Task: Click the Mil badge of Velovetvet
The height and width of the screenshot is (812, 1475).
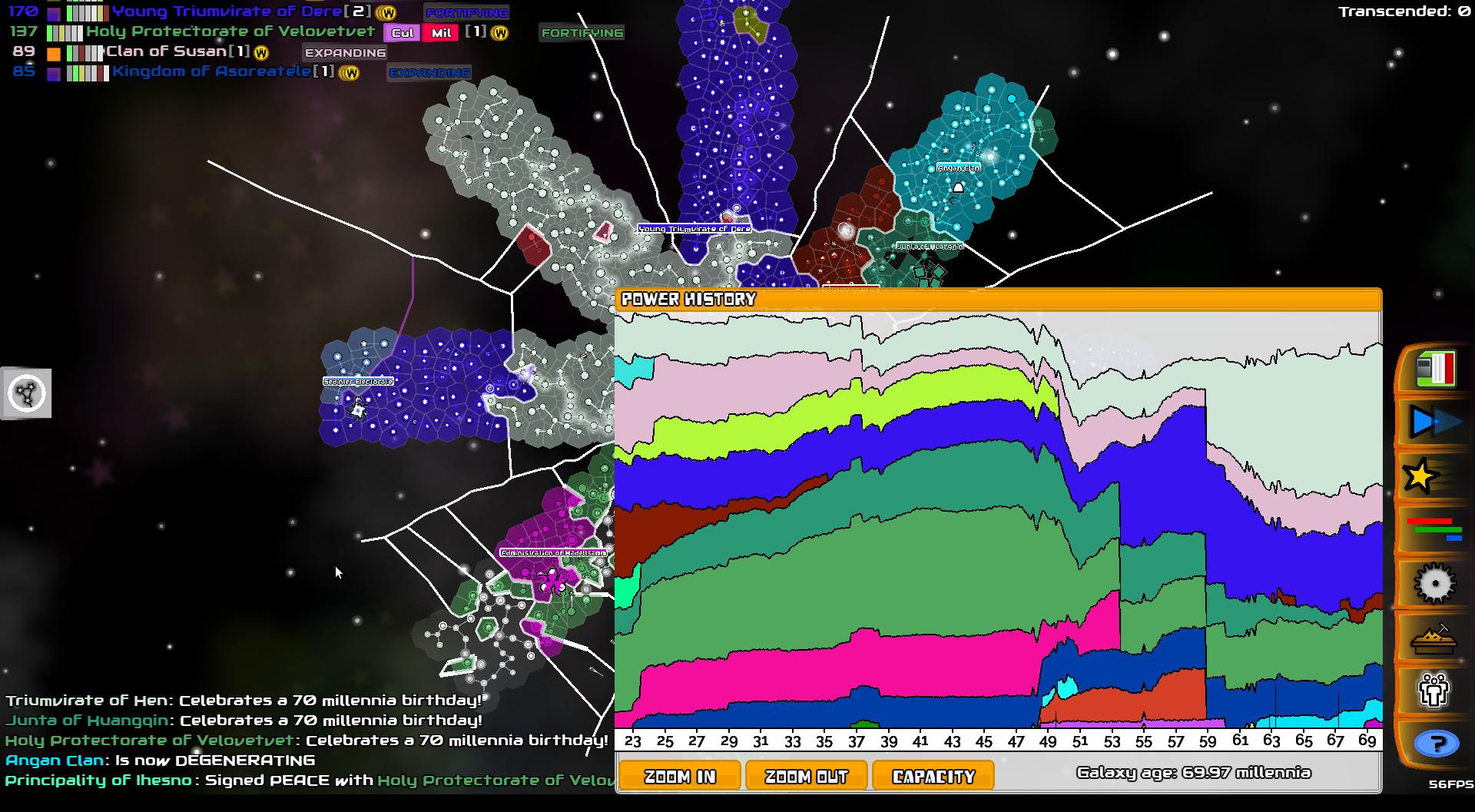Action: tap(440, 33)
